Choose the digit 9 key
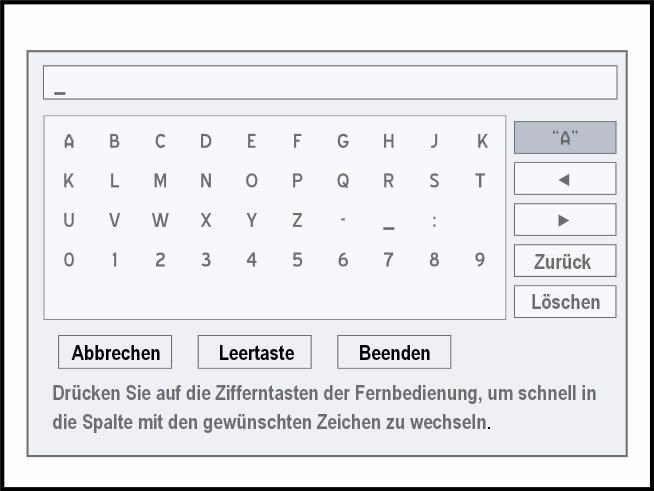 (480, 259)
